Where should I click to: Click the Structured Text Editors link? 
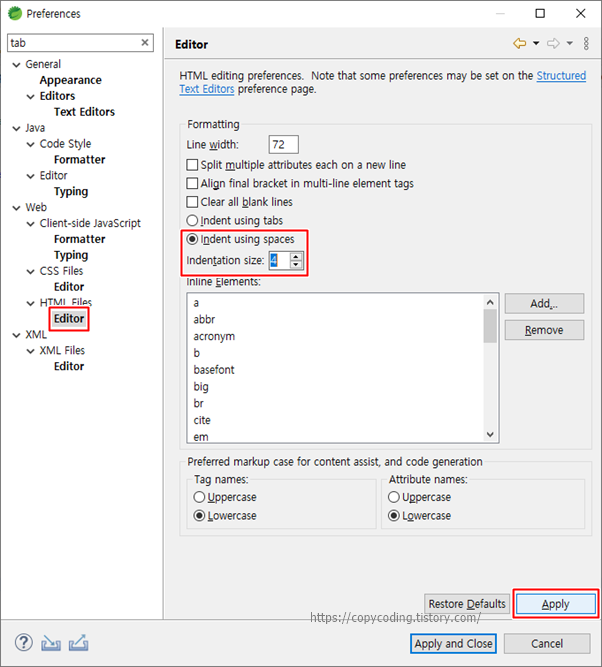pyautogui.click(x=561, y=76)
